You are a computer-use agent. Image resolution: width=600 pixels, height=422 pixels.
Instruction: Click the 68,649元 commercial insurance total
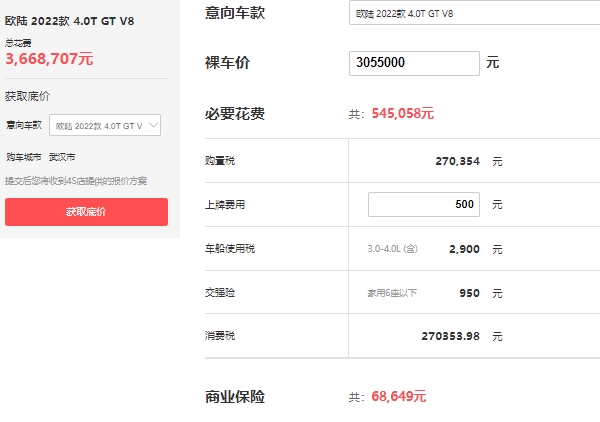pos(398,397)
